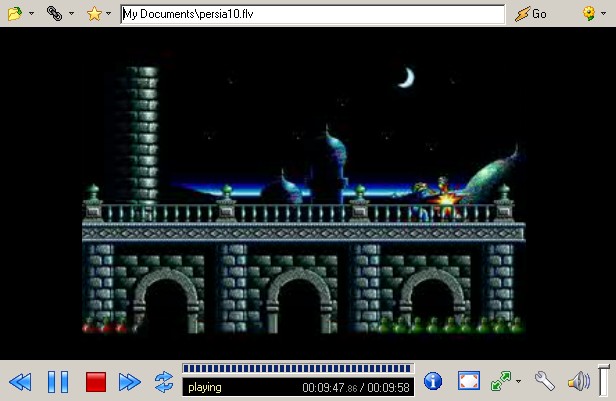
Task: Click the green resize arrows icon
Action: (501, 381)
